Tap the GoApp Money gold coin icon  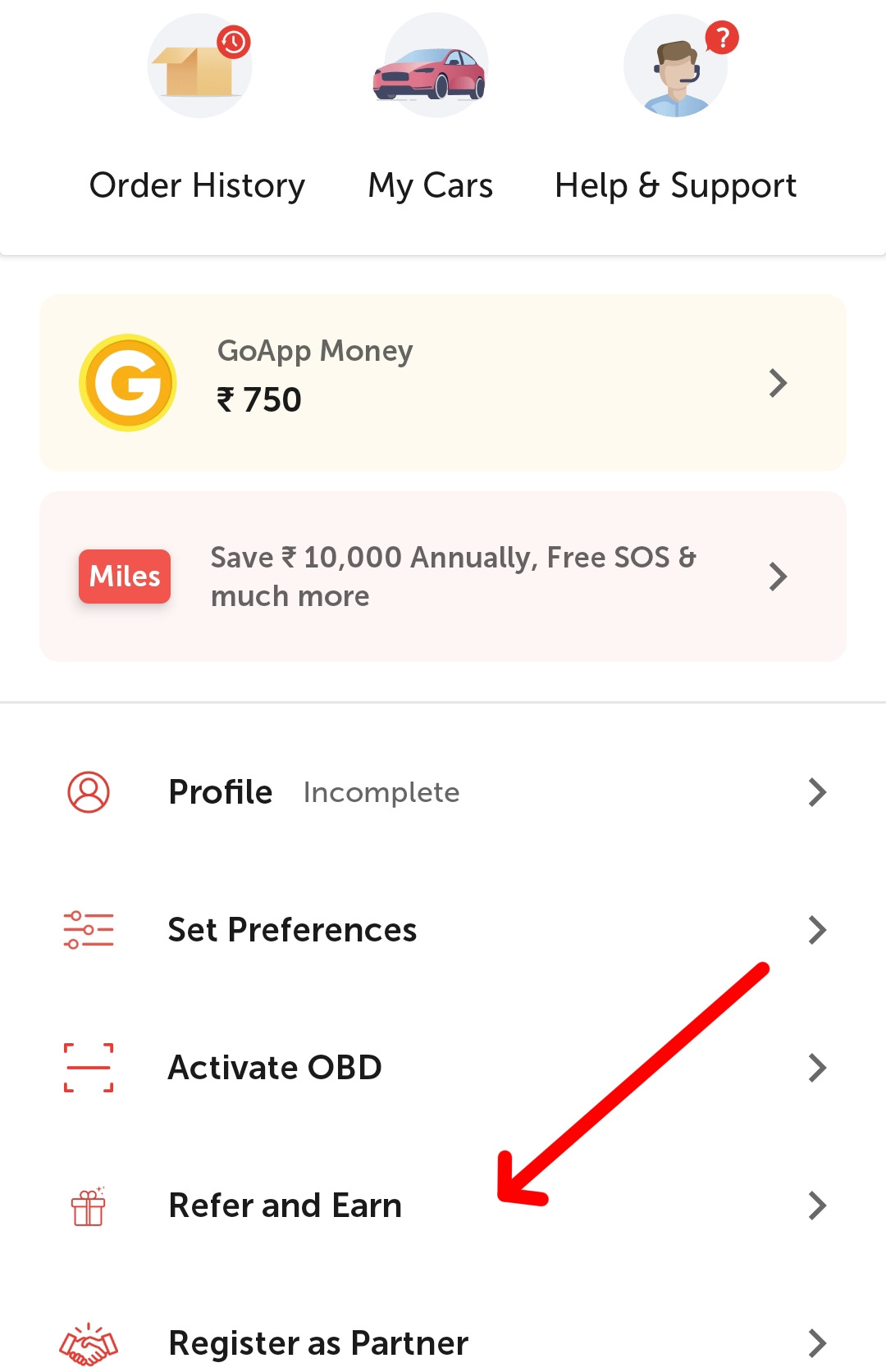click(128, 382)
